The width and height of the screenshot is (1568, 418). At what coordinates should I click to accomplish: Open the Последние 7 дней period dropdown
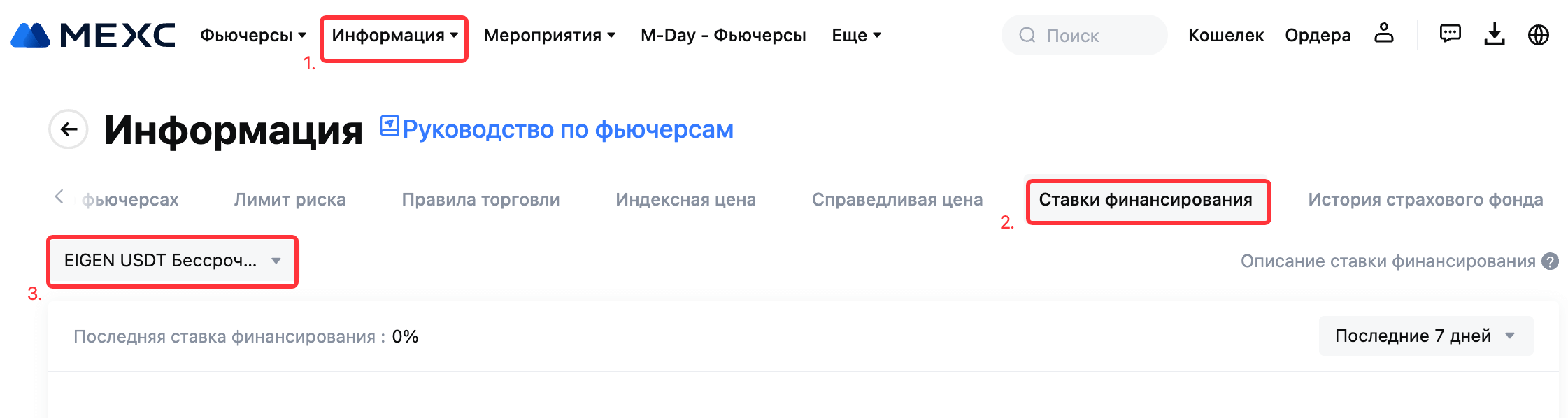pyautogui.click(x=1425, y=336)
